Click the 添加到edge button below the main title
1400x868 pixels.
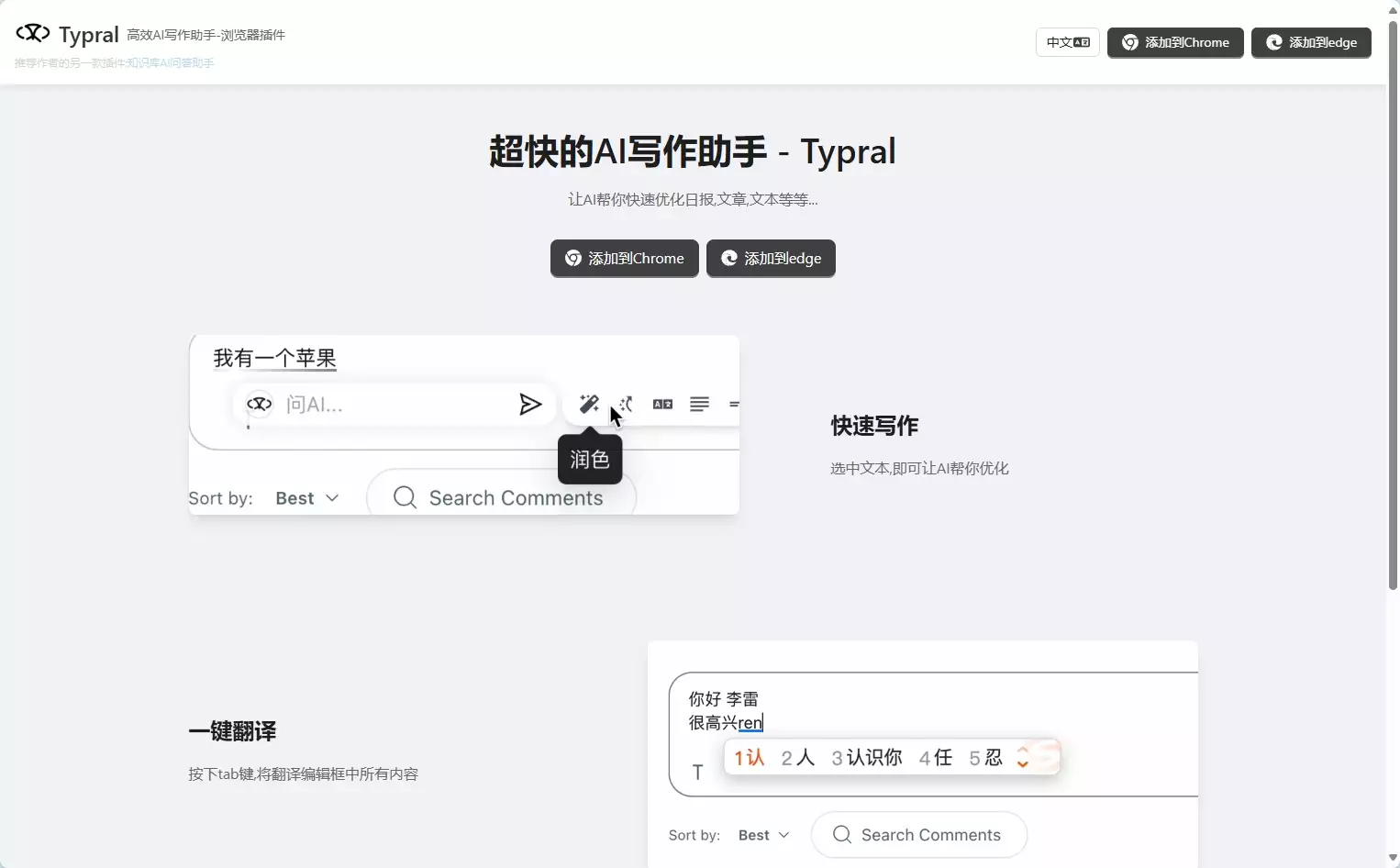pyautogui.click(x=771, y=258)
